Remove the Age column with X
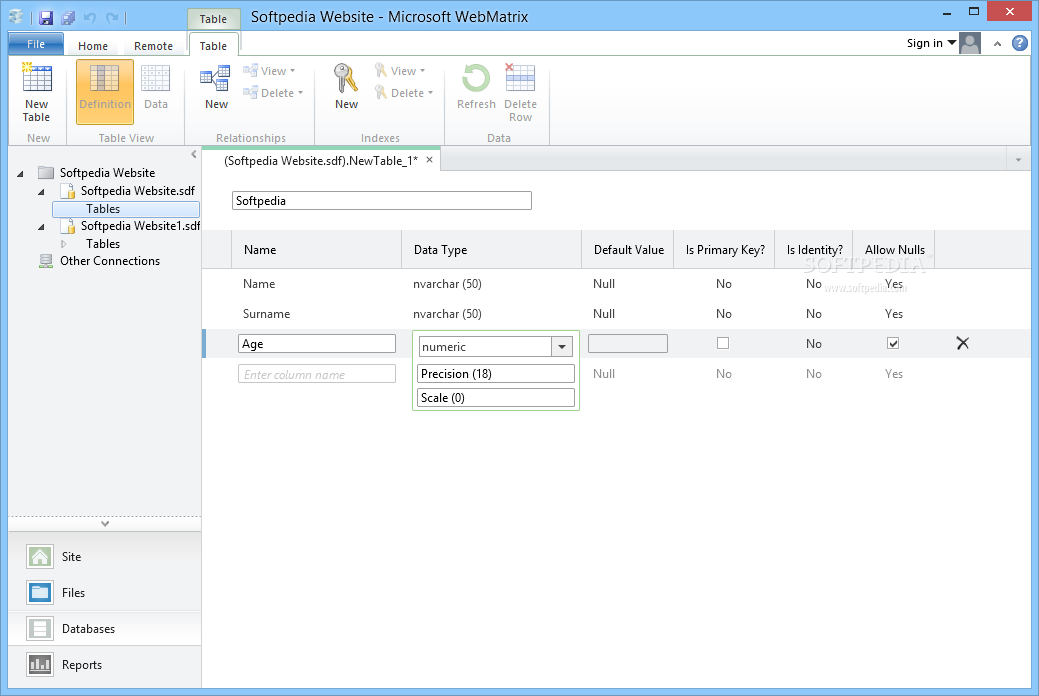1039x696 pixels. click(962, 343)
